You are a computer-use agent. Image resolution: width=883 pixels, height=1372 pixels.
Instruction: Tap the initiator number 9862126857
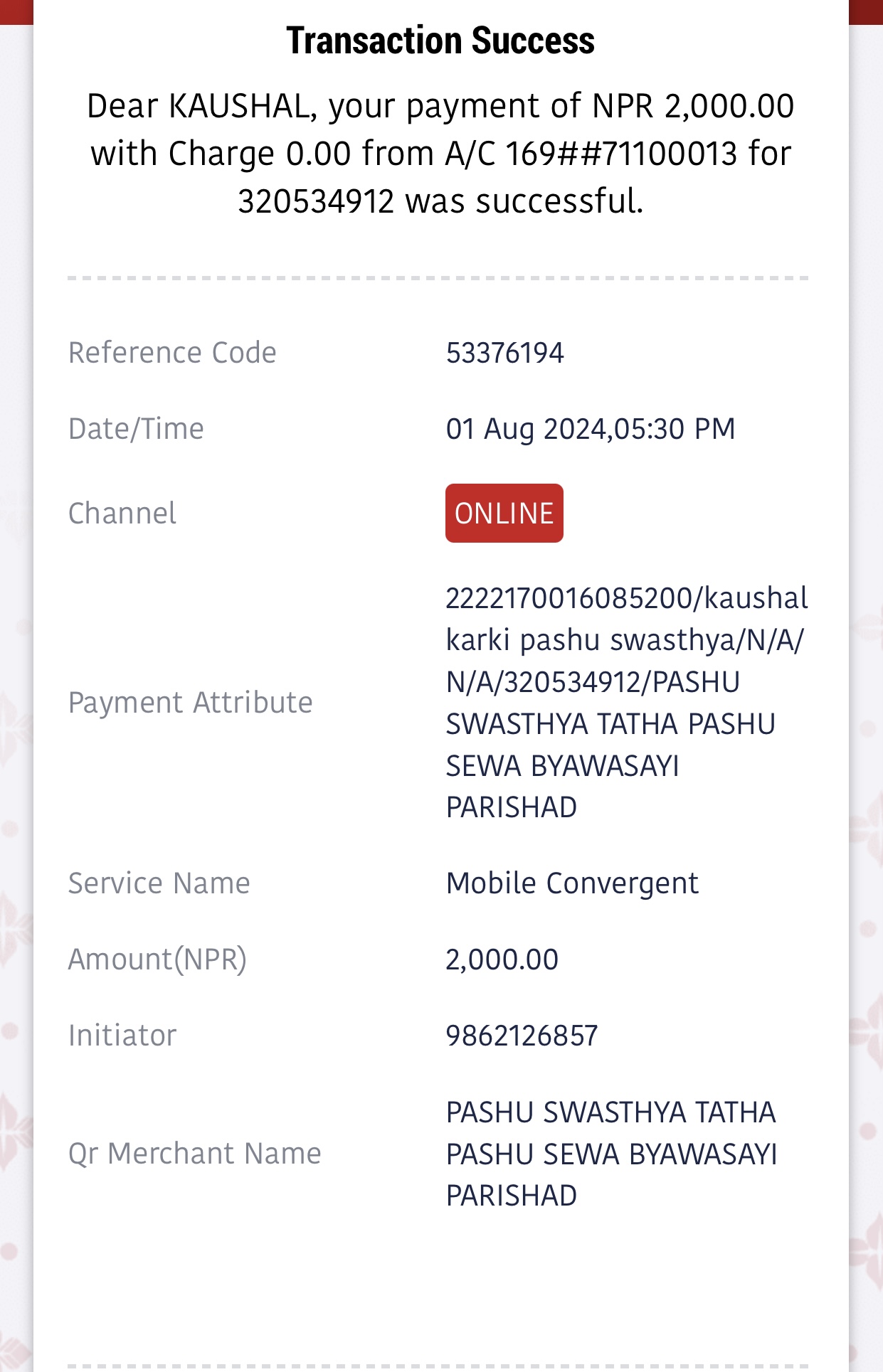coord(522,1036)
